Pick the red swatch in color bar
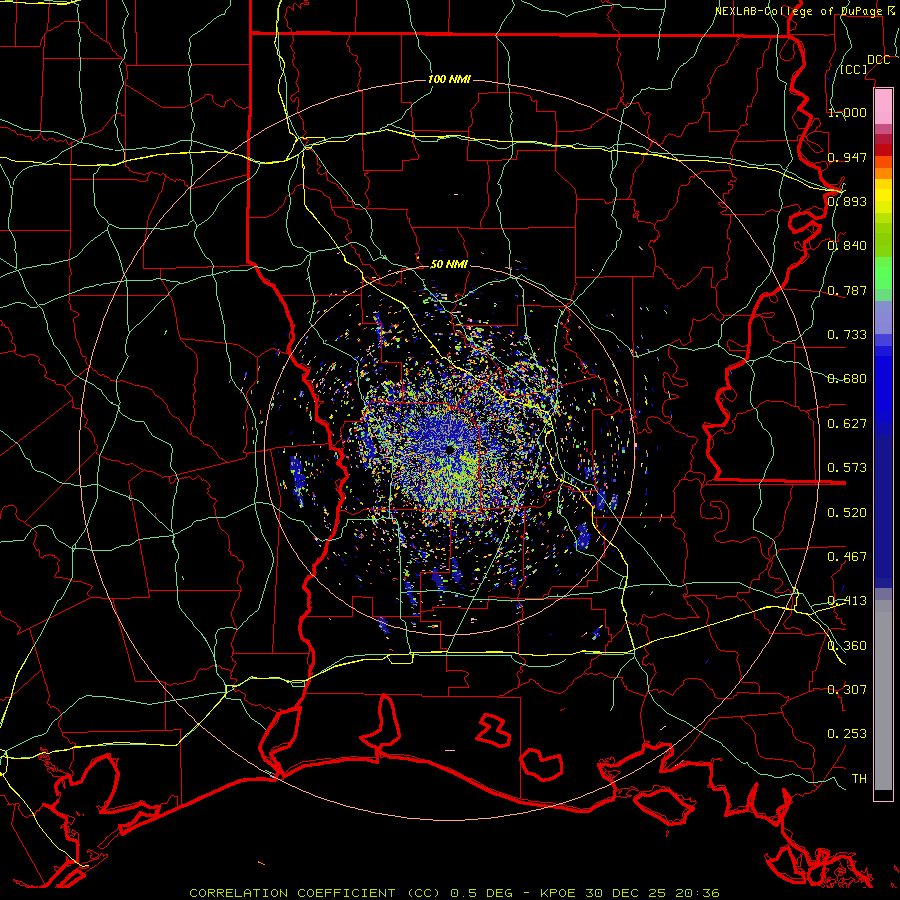900x900 pixels. click(x=883, y=150)
